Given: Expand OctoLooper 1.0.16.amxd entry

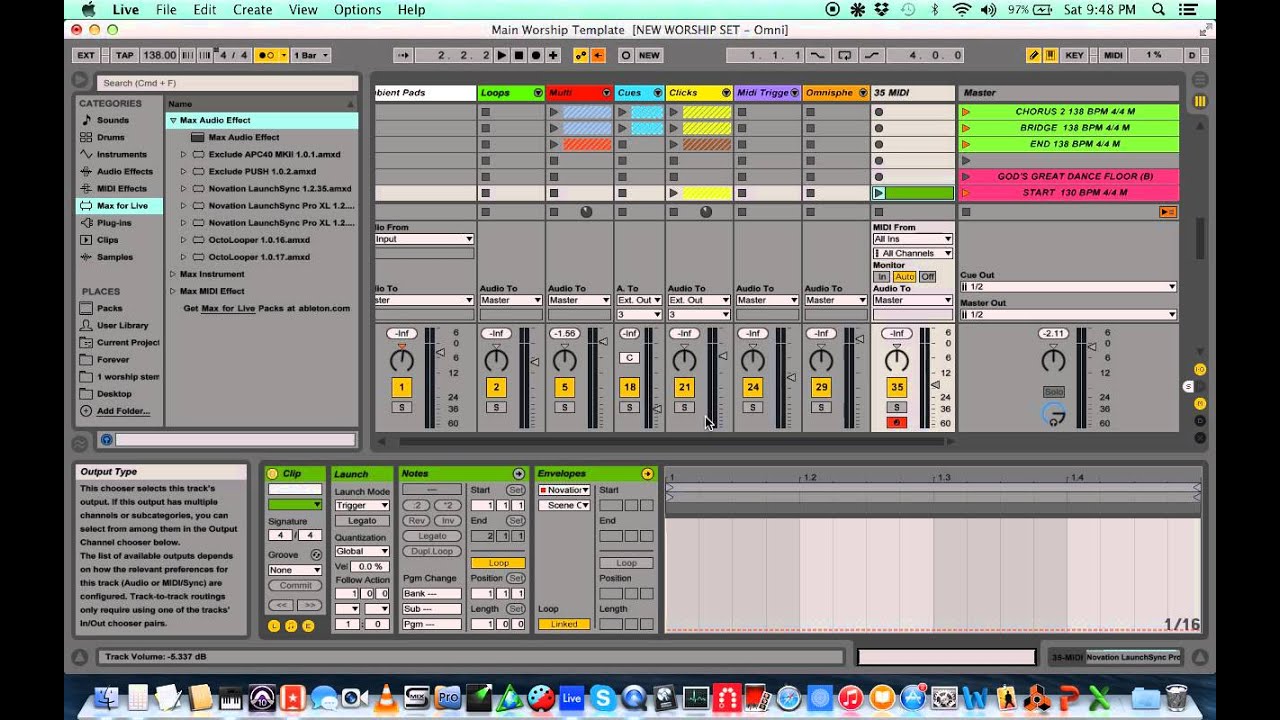Looking at the screenshot, I should 183,240.
